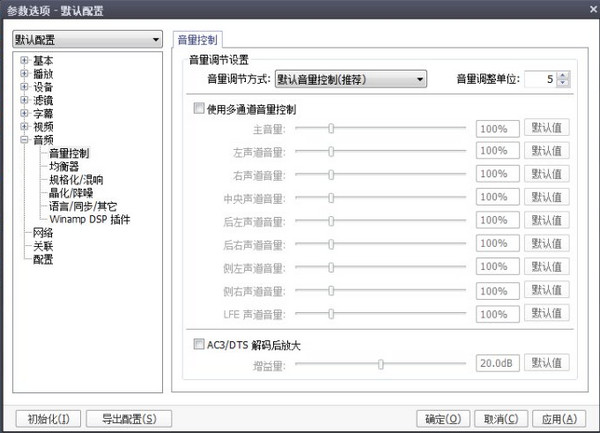Click the 应用(A) button
600x433 pixels.
(x=559, y=419)
